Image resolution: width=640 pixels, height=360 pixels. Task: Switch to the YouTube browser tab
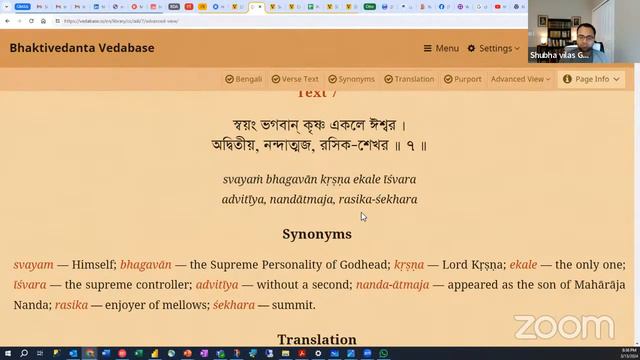499,7
